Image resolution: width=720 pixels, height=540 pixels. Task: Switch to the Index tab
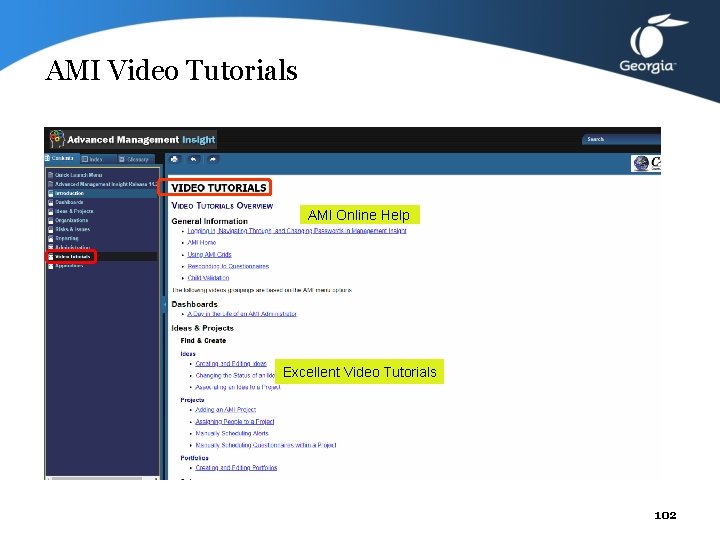(x=95, y=159)
